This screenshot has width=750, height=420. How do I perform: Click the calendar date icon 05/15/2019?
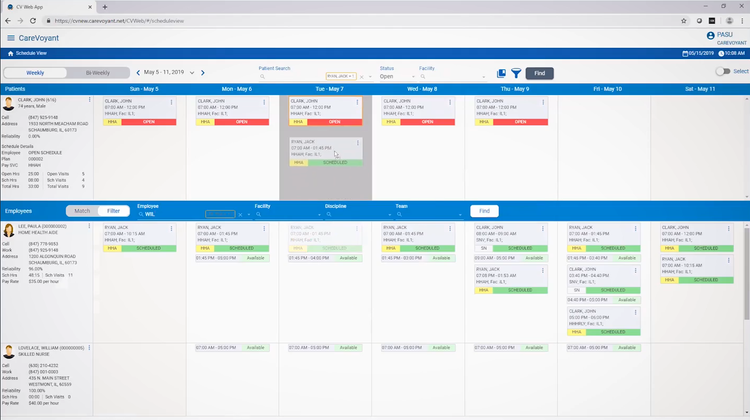[685, 54]
